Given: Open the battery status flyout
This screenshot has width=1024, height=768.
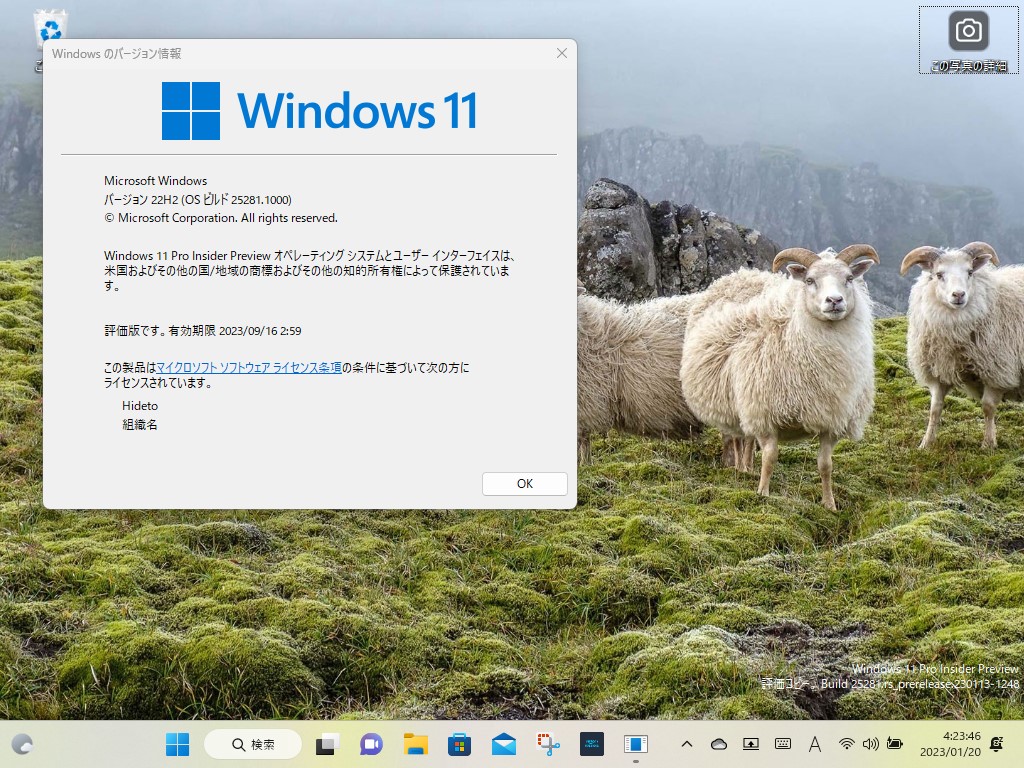Looking at the screenshot, I should tap(894, 744).
